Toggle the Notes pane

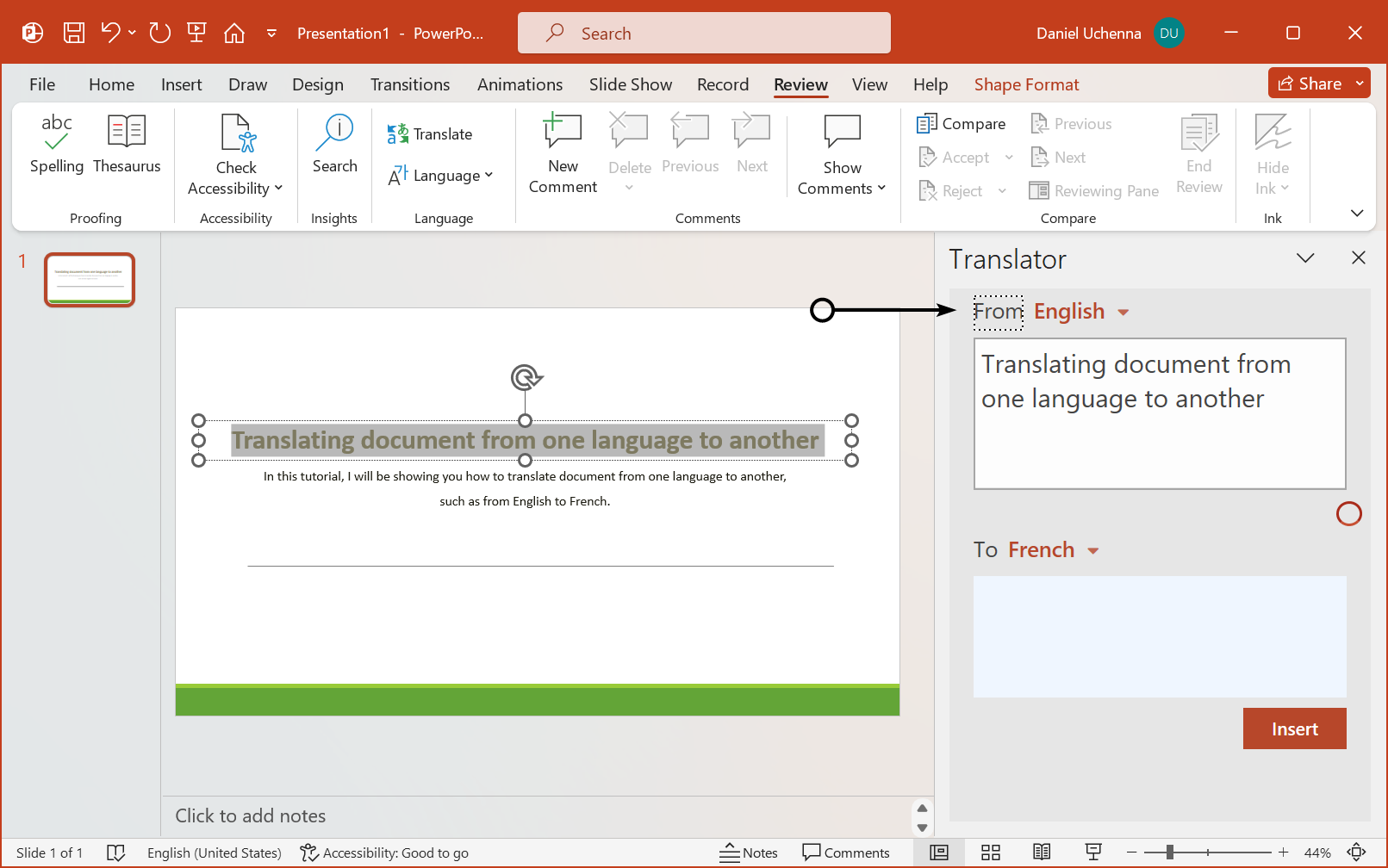(x=749, y=852)
